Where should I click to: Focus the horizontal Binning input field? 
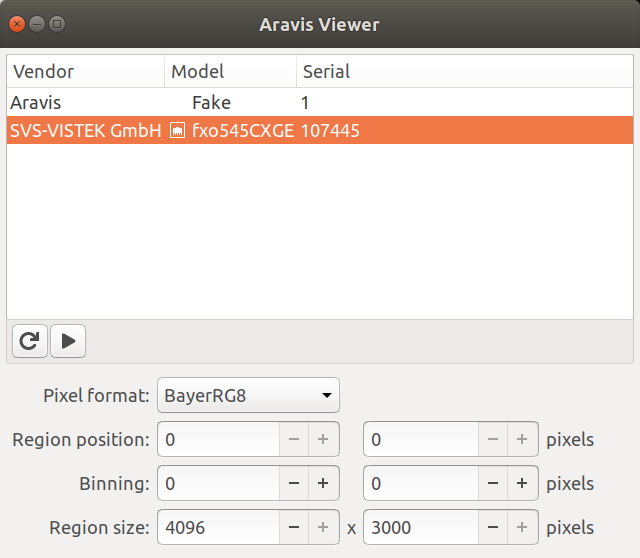(x=219, y=483)
